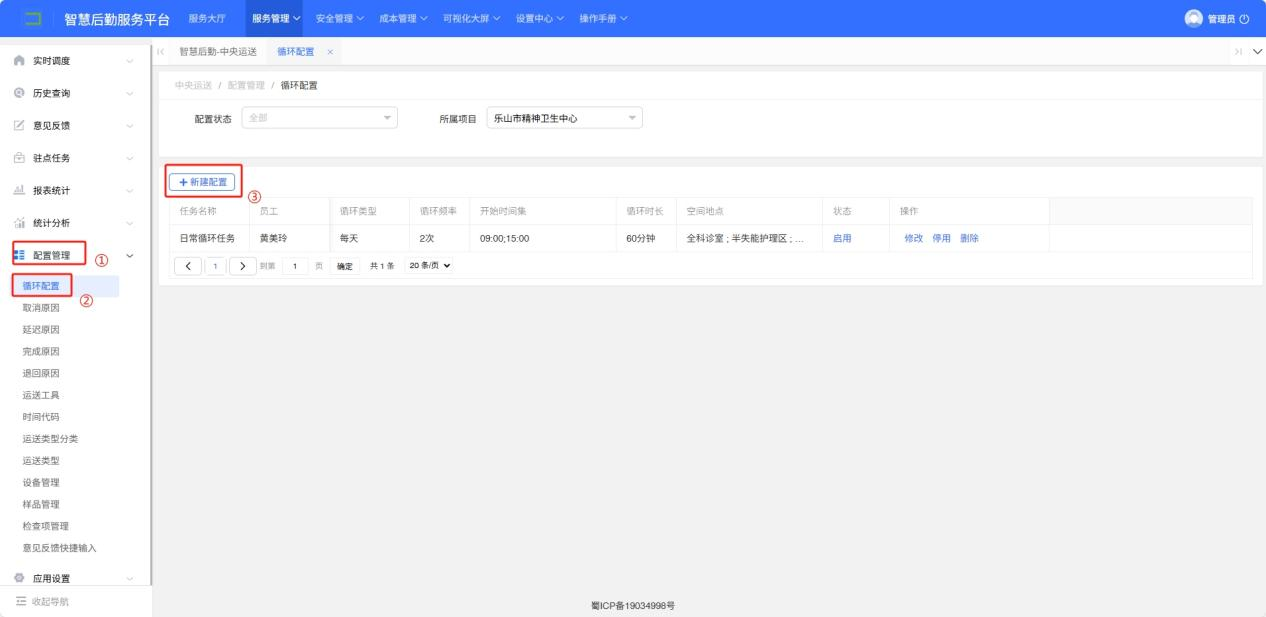Click the platform logo icon in header
Image resolution: width=1266 pixels, height=617 pixels.
tap(34, 18)
